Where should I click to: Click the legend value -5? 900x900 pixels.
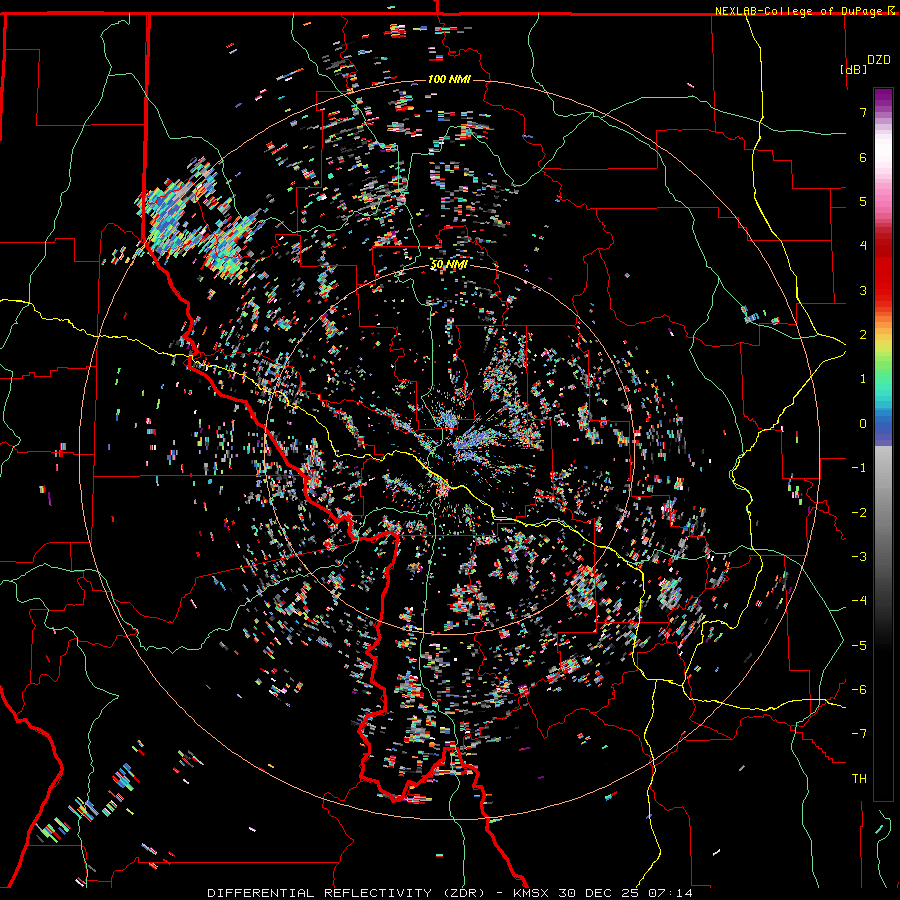point(859,645)
